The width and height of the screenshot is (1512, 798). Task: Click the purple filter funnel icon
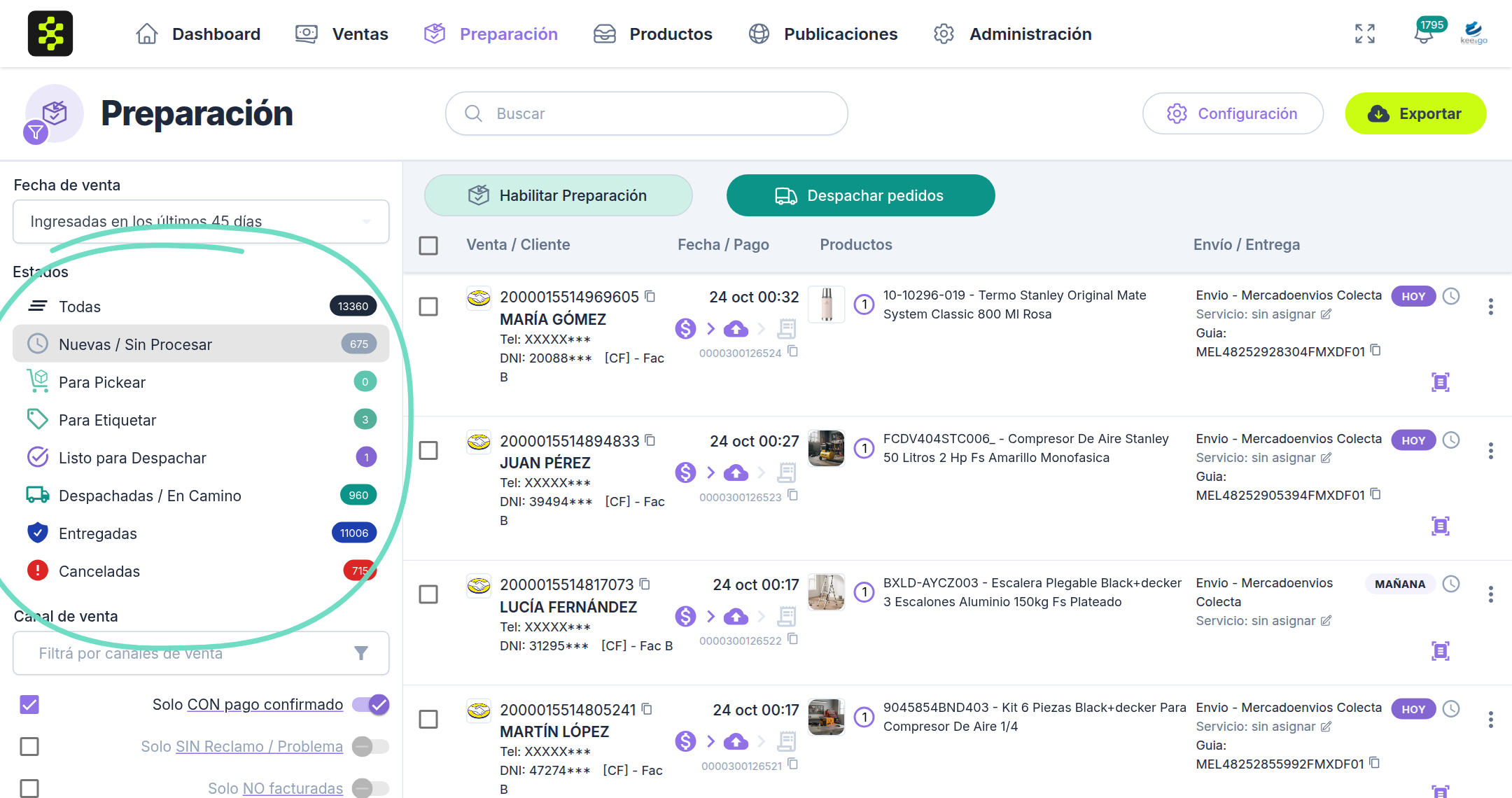click(35, 132)
